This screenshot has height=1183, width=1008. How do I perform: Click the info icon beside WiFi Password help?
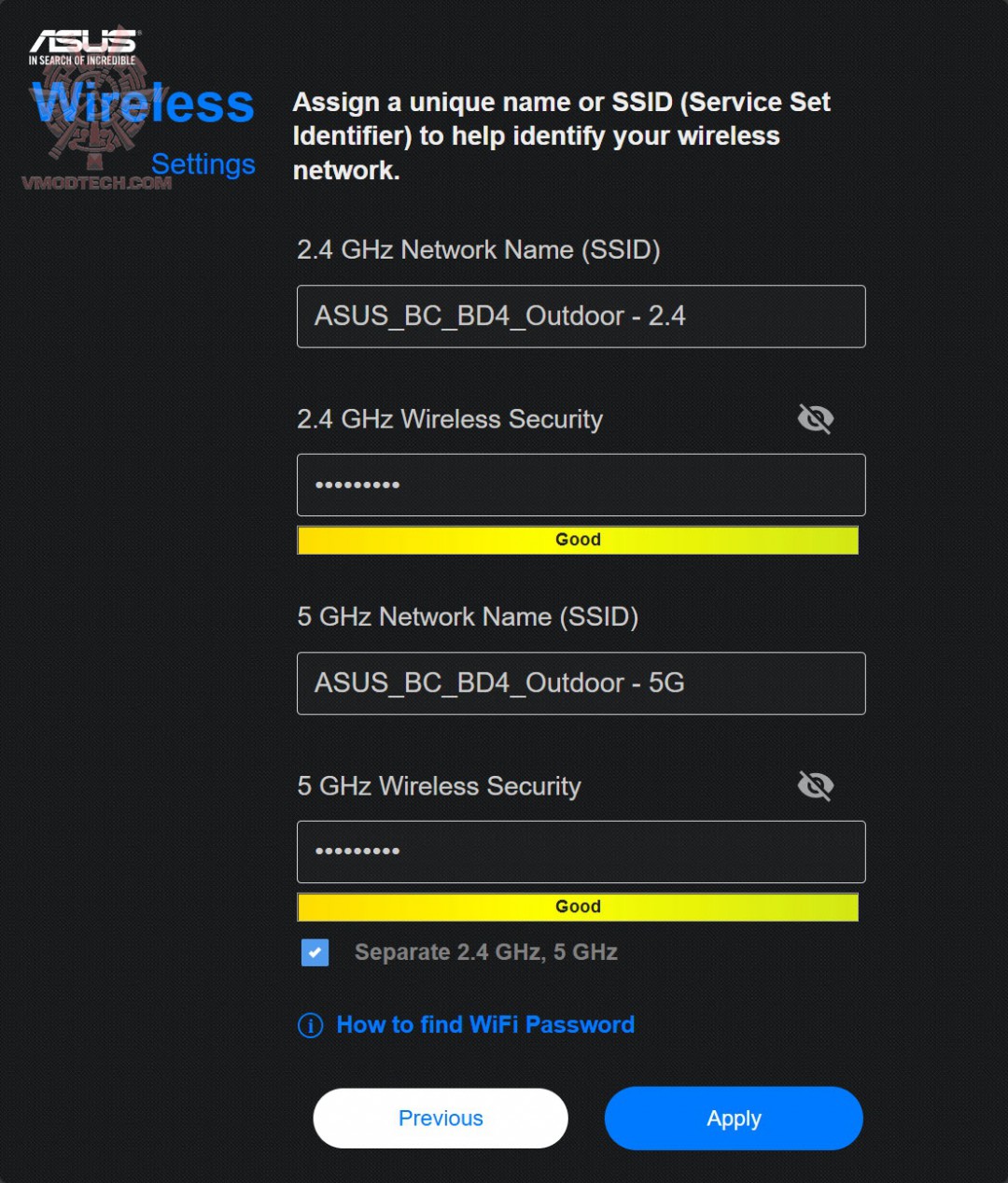click(x=310, y=1025)
